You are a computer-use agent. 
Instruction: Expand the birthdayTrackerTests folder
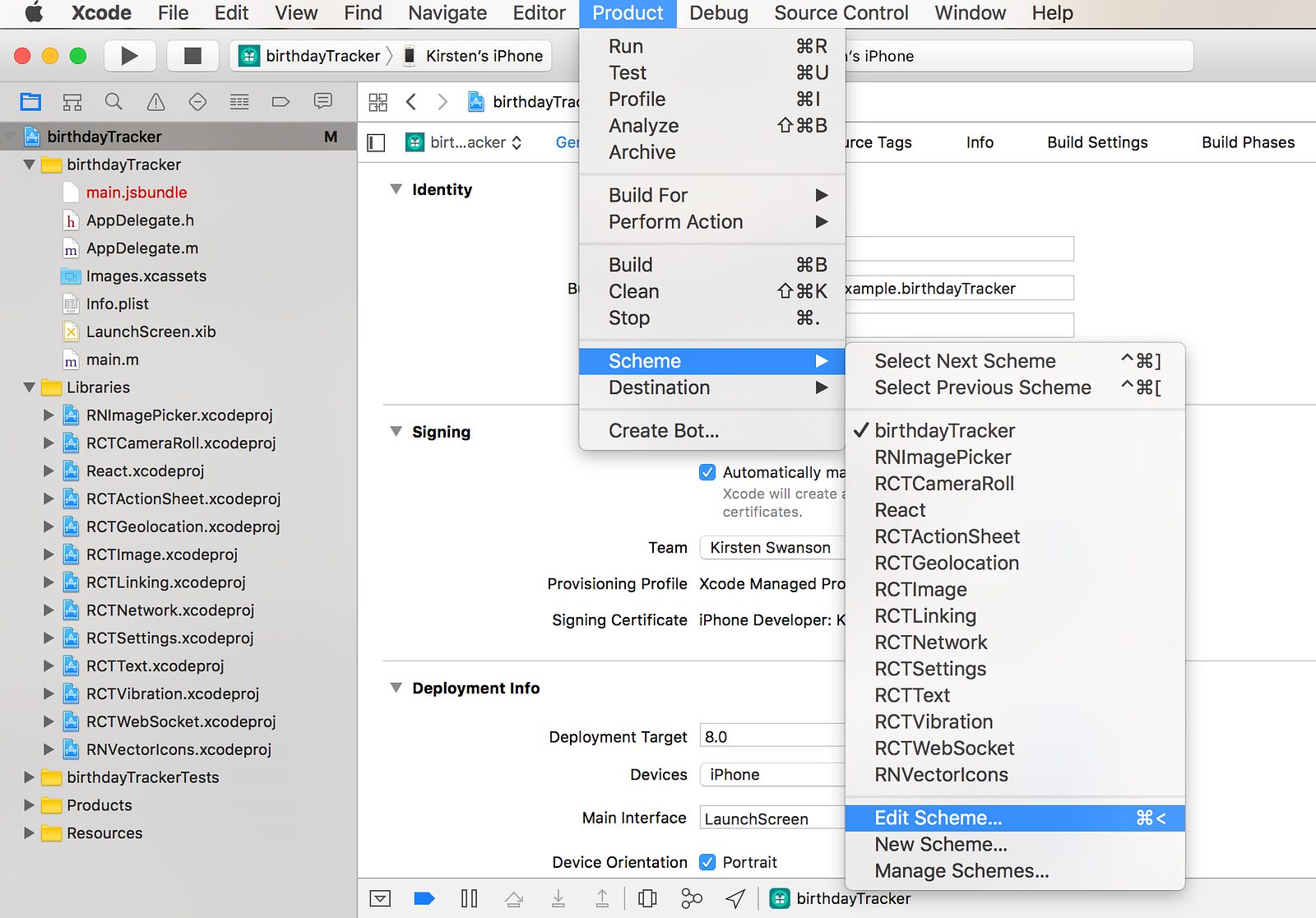30,777
